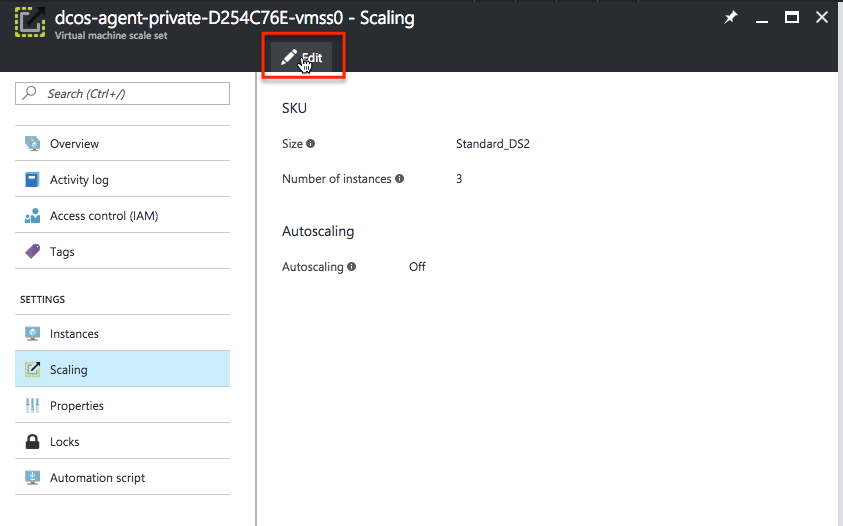Click the purple Tags icon

point(32,251)
